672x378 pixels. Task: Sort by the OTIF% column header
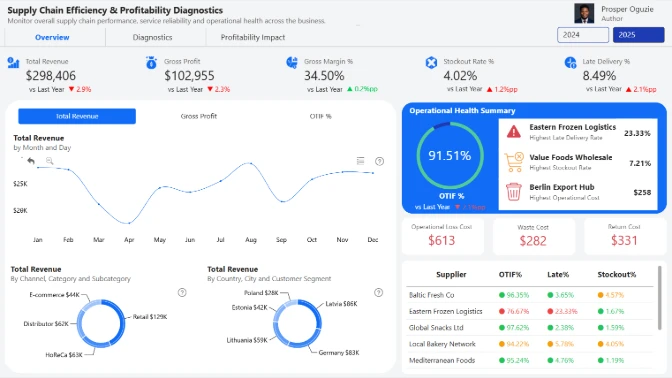click(x=510, y=274)
